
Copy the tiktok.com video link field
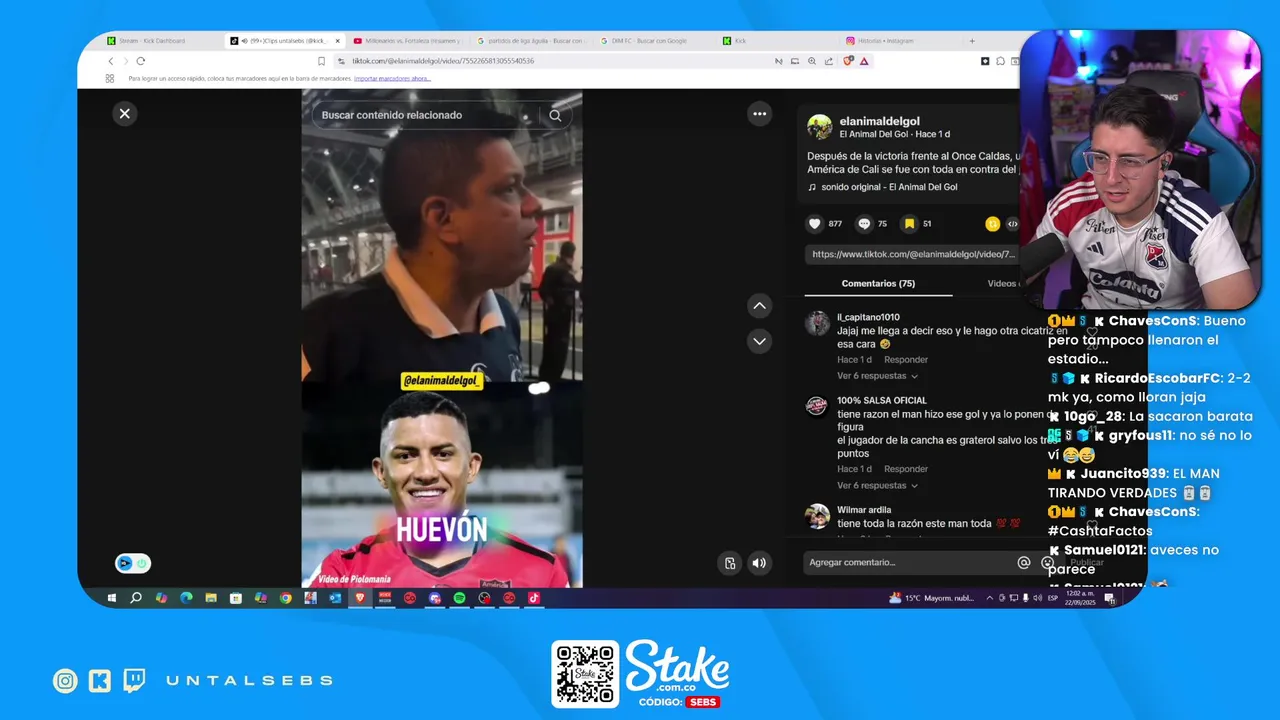(x=912, y=254)
